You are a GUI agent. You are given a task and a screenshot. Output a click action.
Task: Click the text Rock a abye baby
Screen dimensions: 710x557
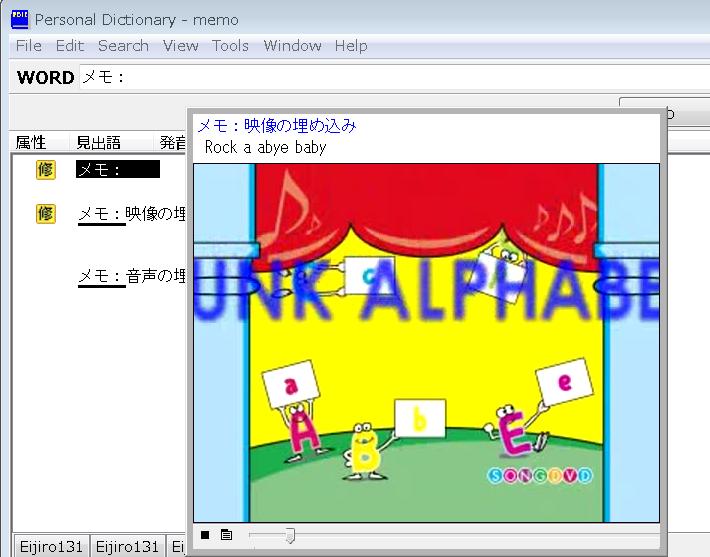265,147
